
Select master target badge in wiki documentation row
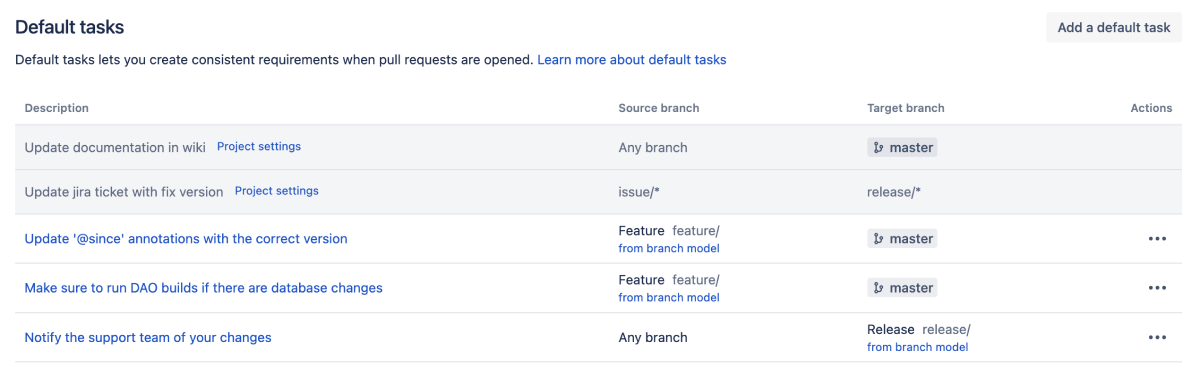902,148
